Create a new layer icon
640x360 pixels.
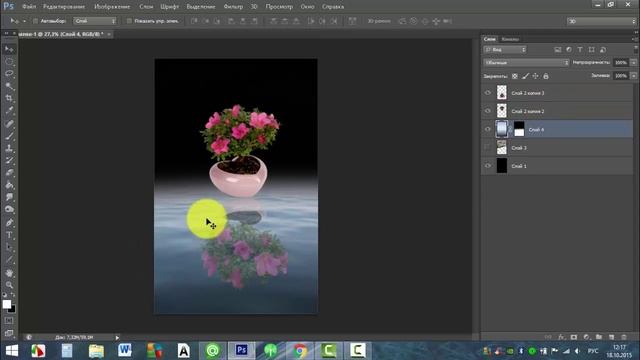click(611, 337)
